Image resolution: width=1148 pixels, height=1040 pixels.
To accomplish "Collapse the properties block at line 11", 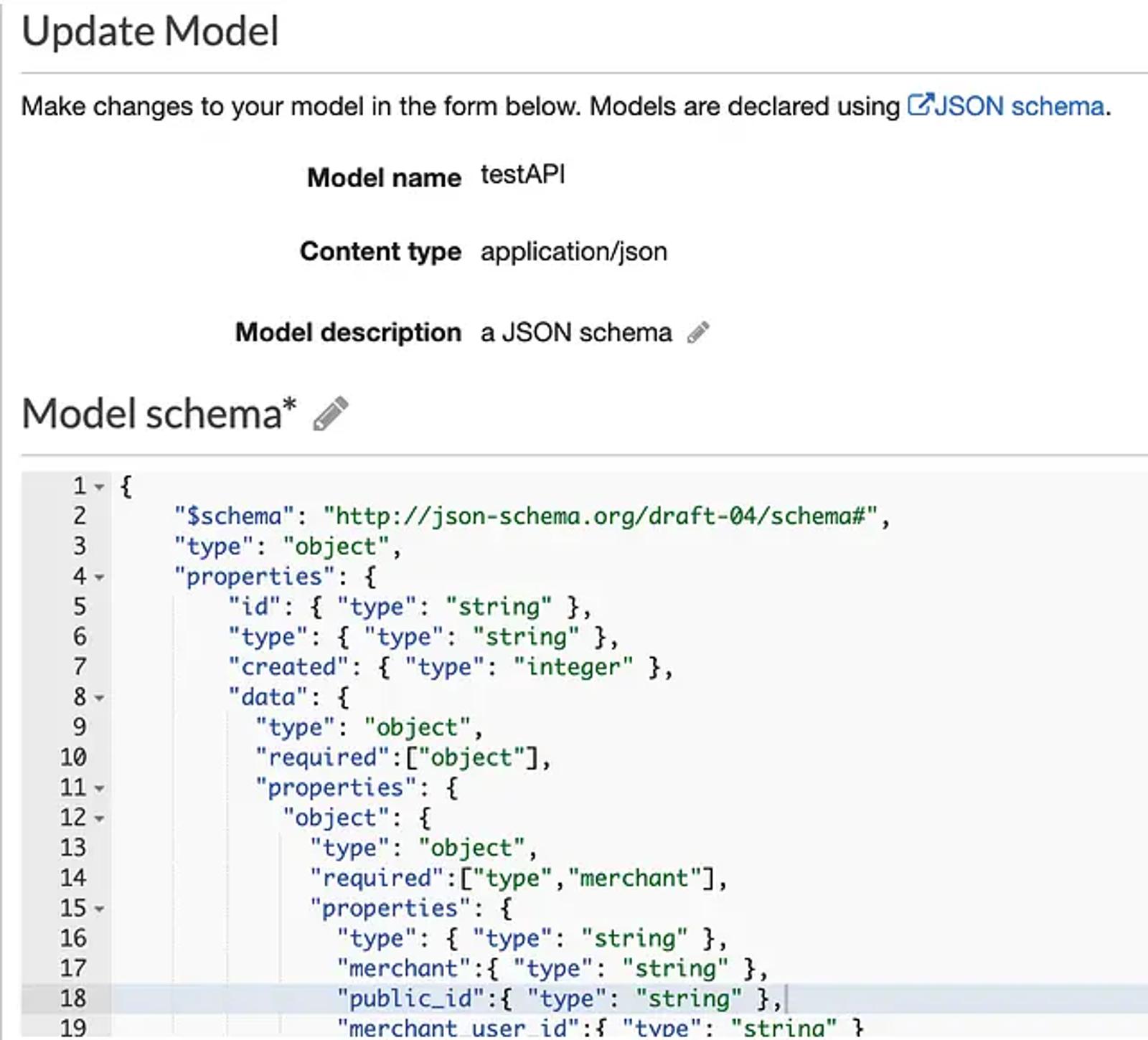I will pos(100,788).
